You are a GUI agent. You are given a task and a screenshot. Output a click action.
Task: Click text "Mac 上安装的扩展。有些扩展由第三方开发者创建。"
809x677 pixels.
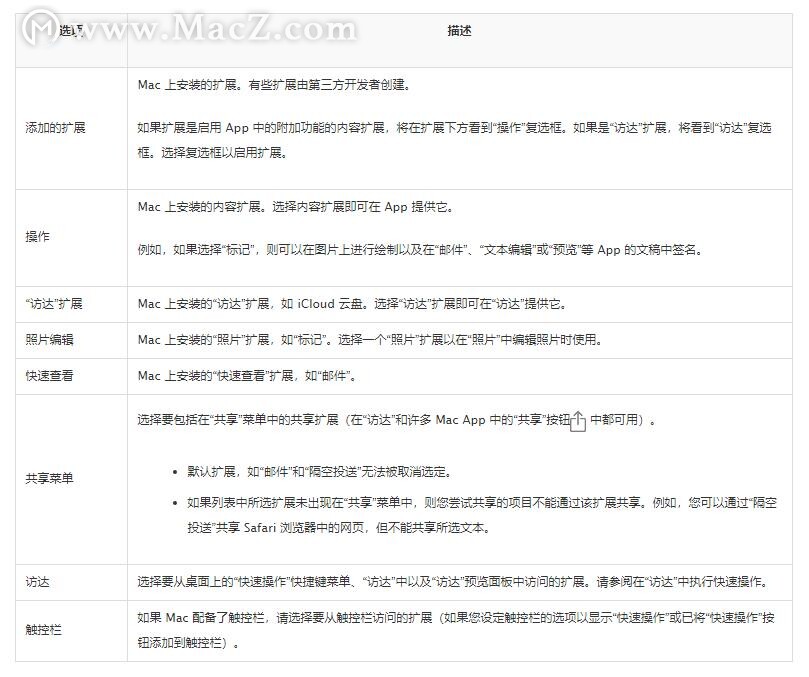tap(274, 85)
